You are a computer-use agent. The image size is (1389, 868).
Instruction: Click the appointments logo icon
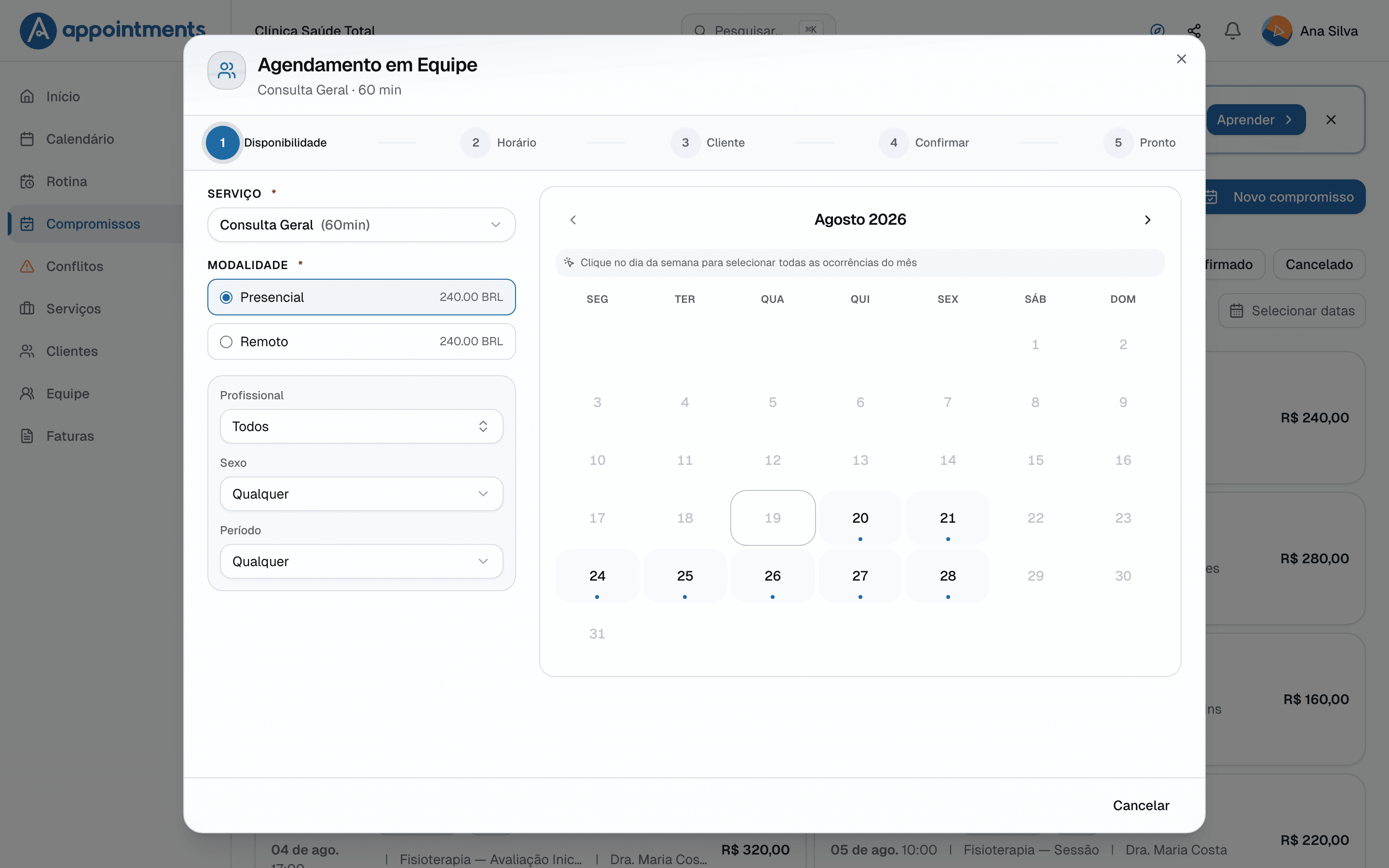[x=38, y=30]
